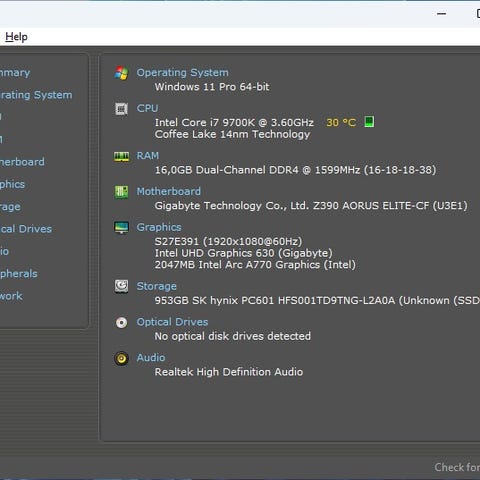
Task: Select Motherboard in the sidebar
Action: 22,162
